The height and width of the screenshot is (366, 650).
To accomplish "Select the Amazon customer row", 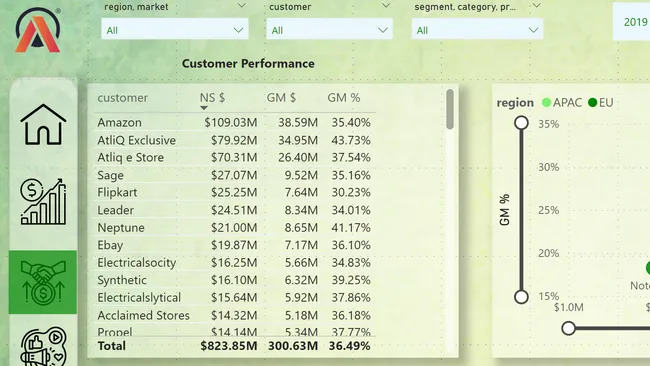I will coord(234,123).
